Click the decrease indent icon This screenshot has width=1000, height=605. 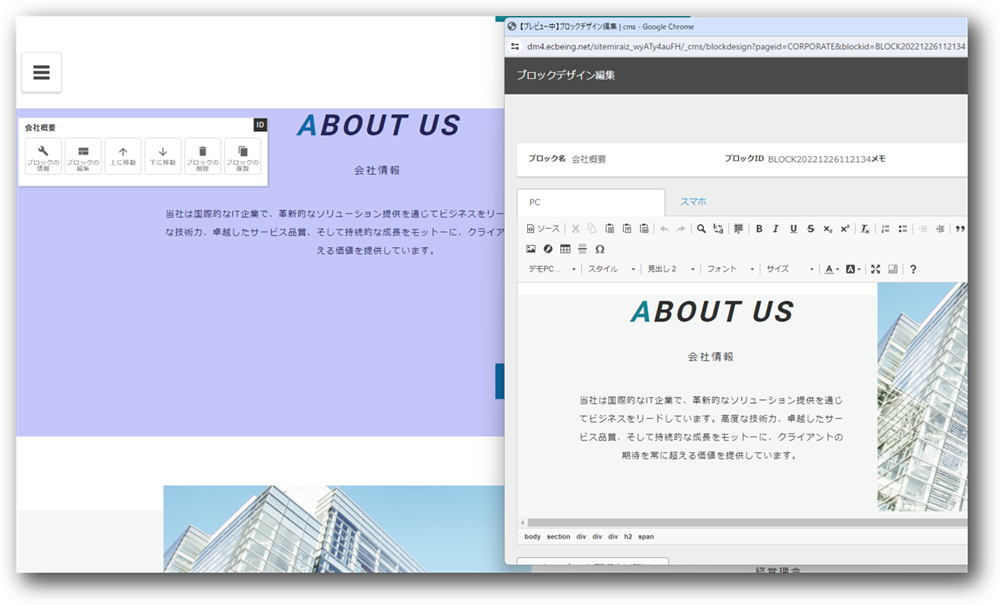point(922,229)
